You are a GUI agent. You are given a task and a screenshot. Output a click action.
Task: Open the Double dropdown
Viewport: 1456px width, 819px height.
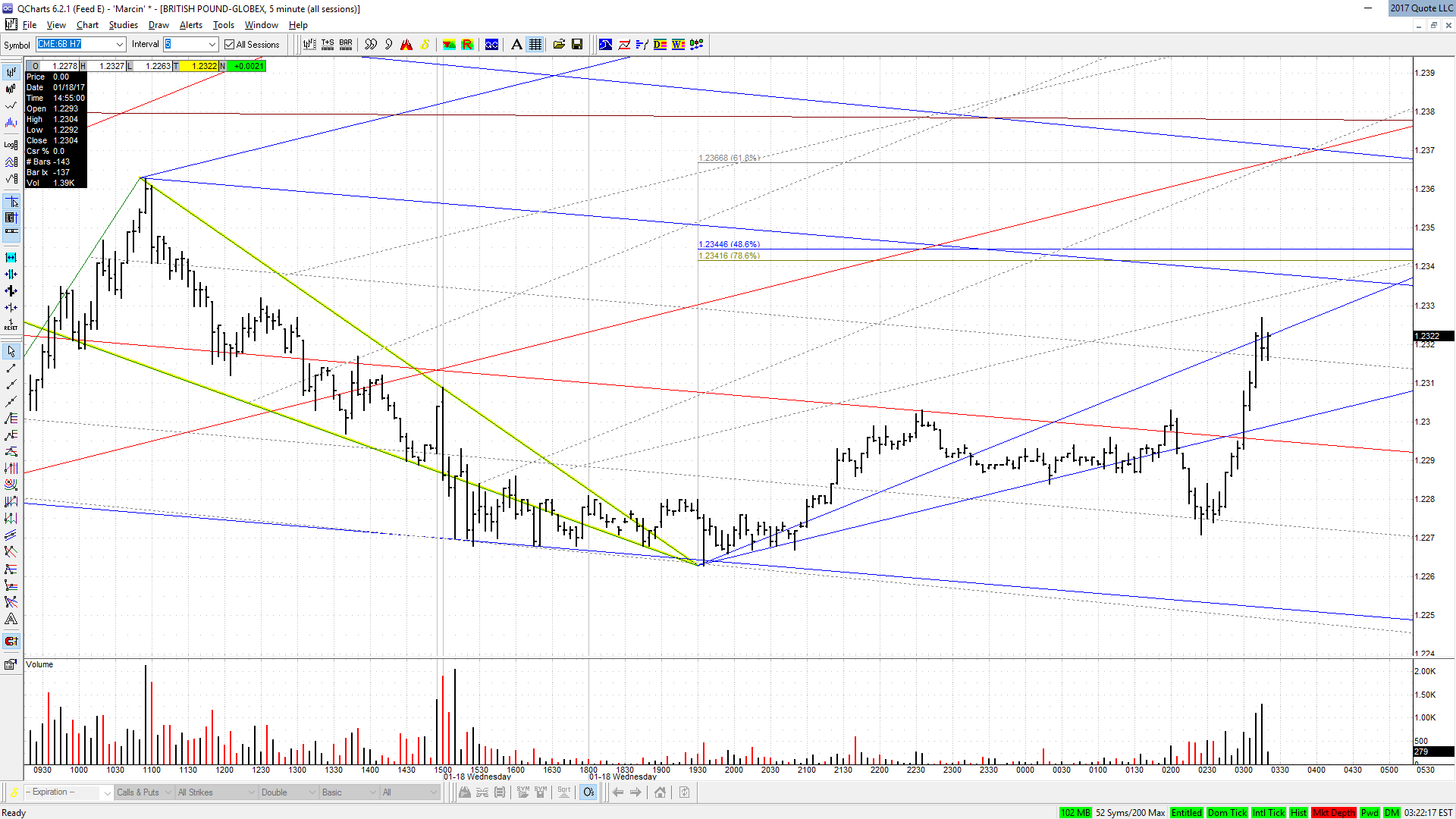tap(288, 792)
